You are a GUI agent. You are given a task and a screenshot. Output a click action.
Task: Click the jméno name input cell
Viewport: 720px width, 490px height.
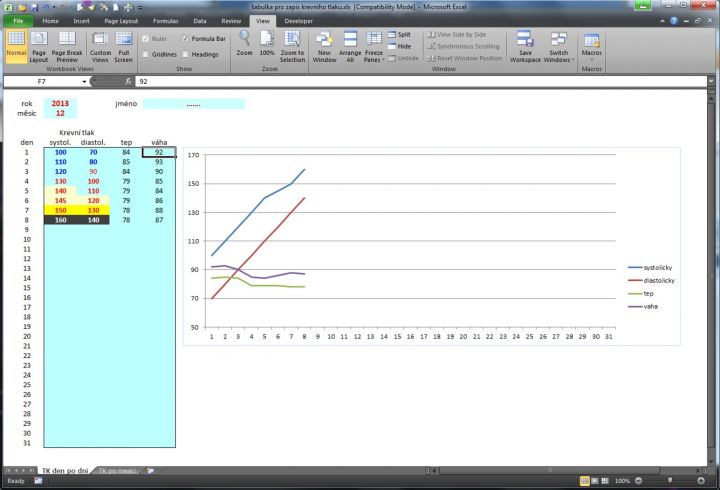tap(193, 104)
